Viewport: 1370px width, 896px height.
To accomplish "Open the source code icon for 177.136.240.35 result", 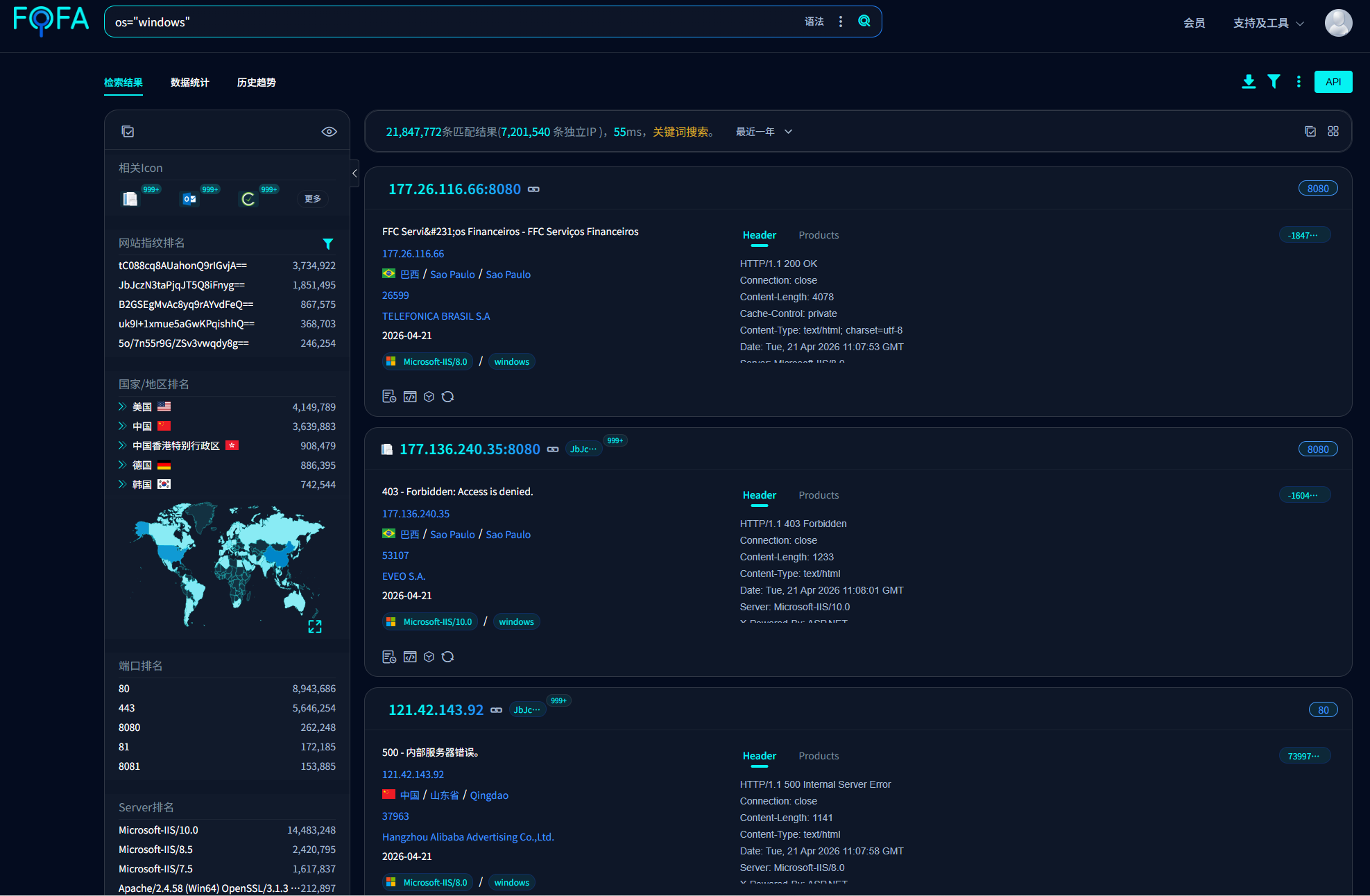I will (x=410, y=657).
